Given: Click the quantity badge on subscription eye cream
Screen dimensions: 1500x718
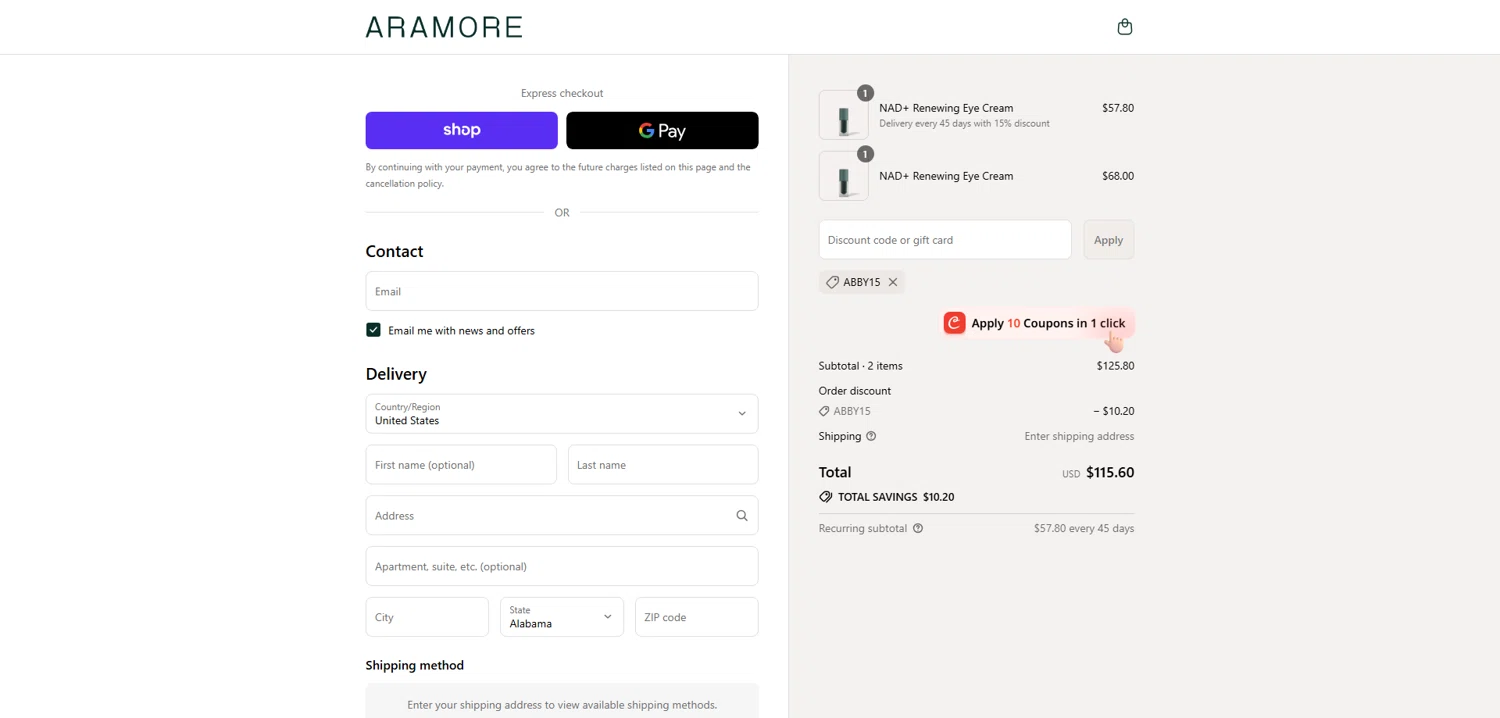Looking at the screenshot, I should (x=865, y=93).
